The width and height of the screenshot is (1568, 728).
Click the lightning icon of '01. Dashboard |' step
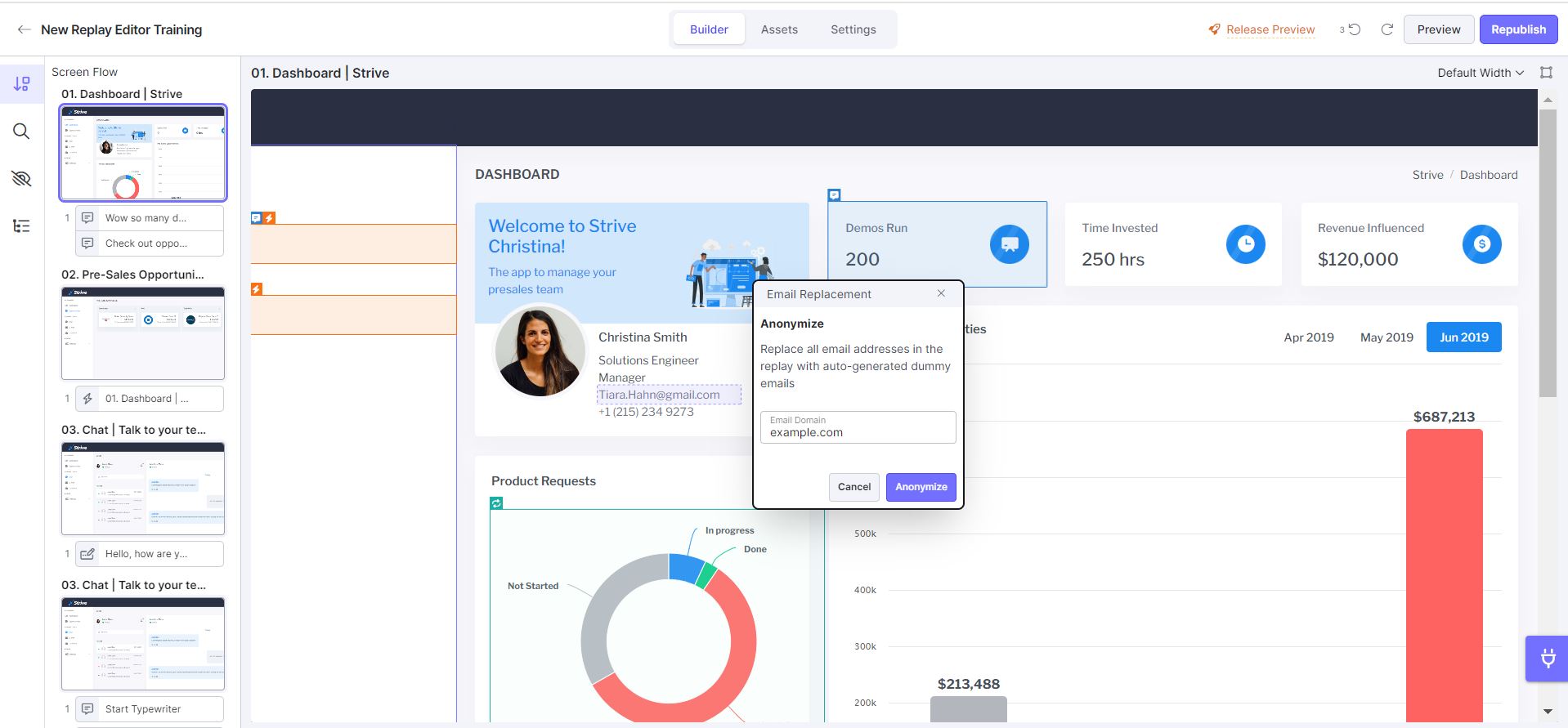pos(87,399)
